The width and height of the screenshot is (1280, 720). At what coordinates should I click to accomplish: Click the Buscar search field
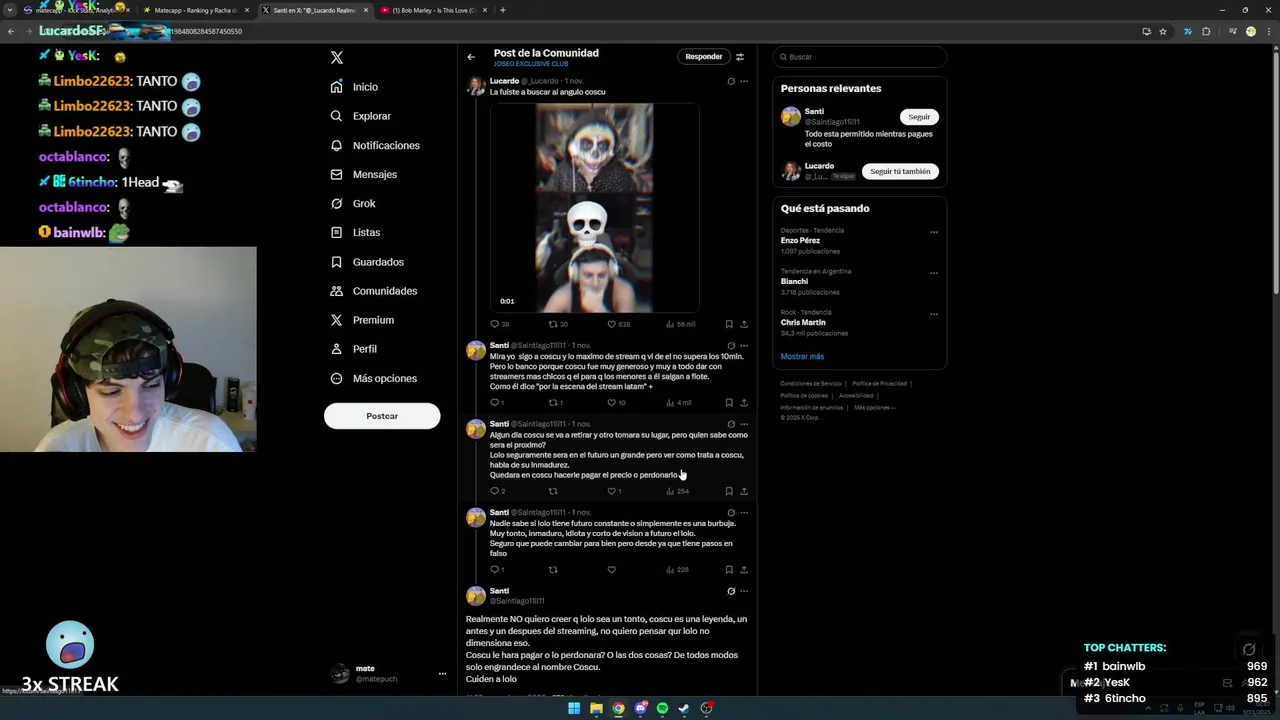click(859, 57)
